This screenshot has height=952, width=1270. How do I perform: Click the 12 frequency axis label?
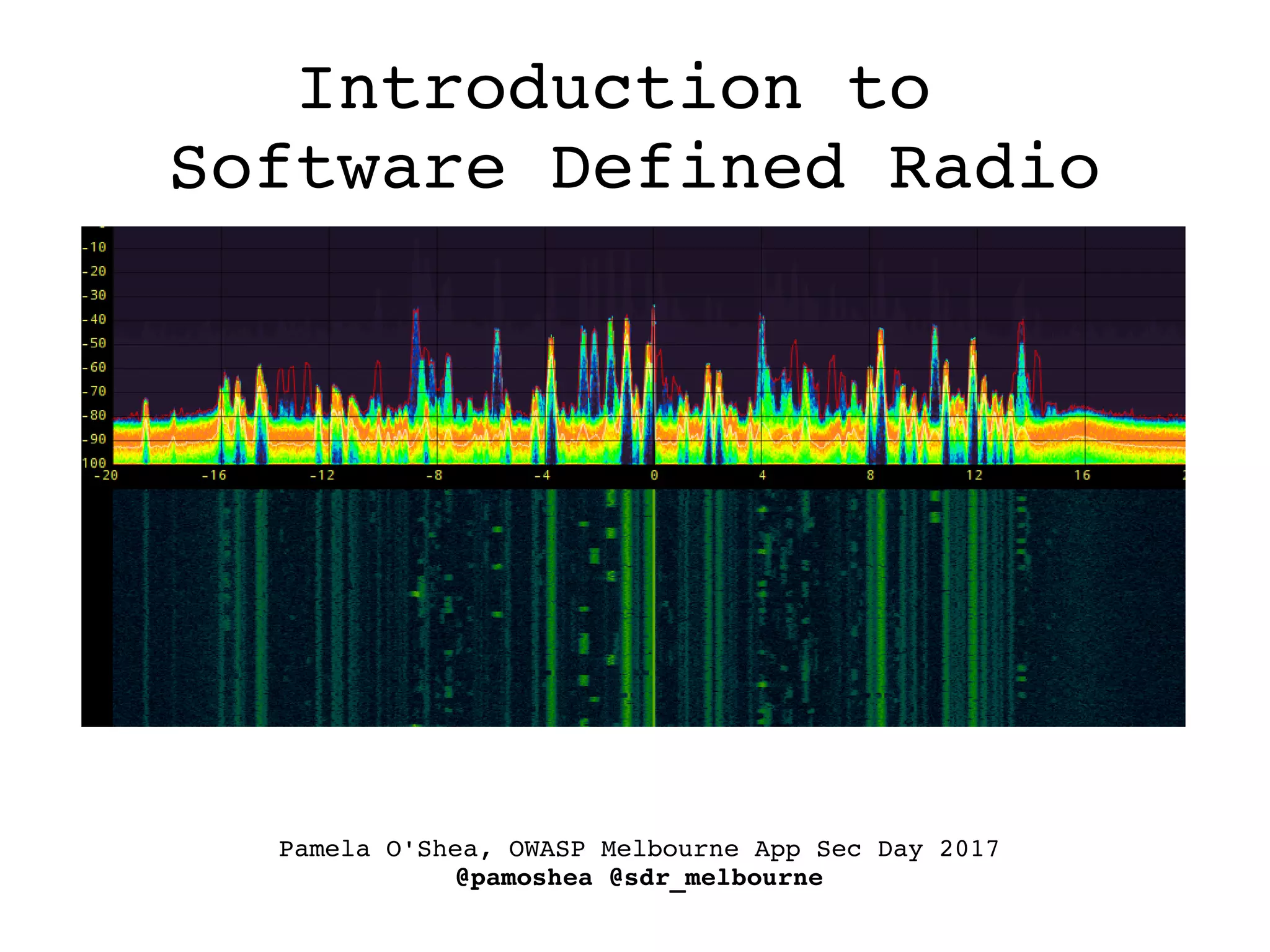[974, 476]
